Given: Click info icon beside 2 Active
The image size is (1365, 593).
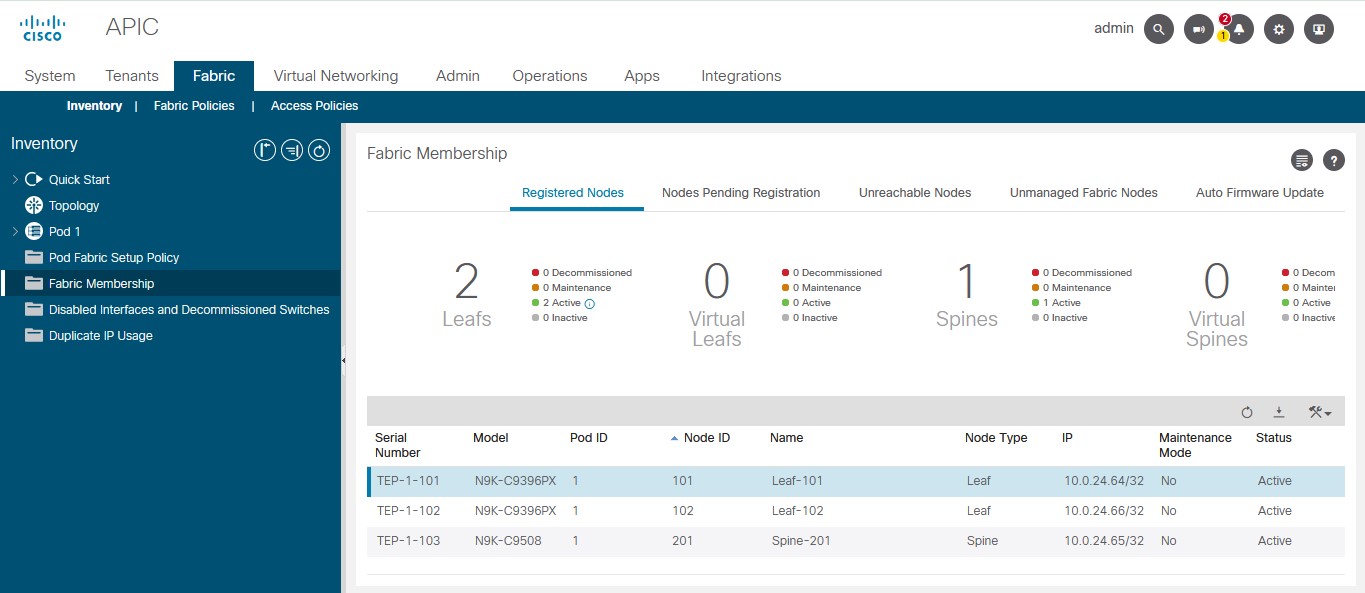Looking at the screenshot, I should point(589,303).
